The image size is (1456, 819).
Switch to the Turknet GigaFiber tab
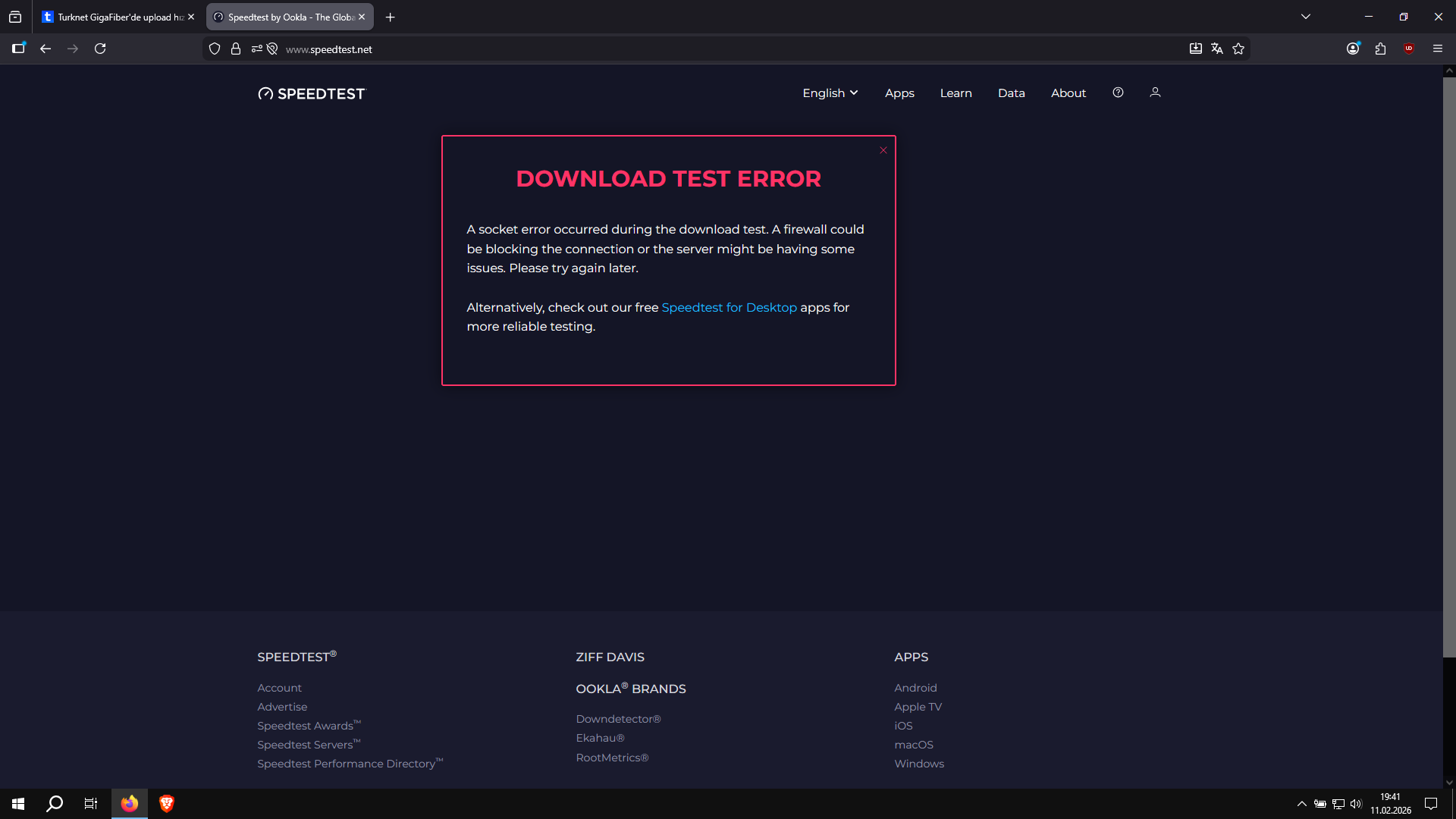(x=118, y=17)
